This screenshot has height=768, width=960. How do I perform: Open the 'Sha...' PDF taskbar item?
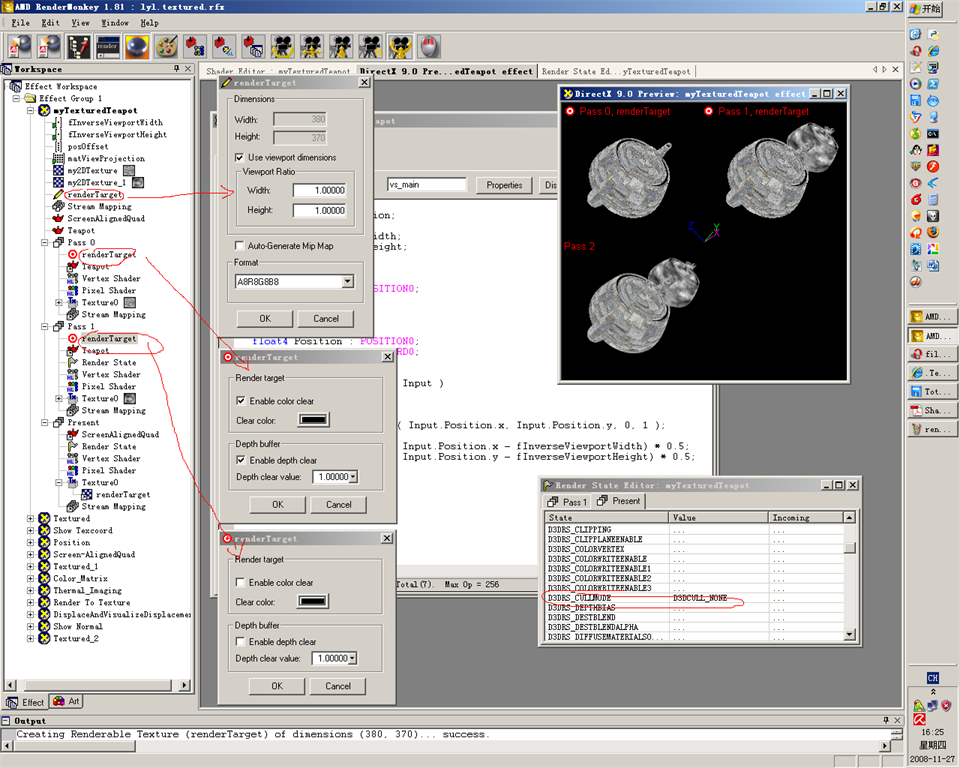click(x=931, y=410)
